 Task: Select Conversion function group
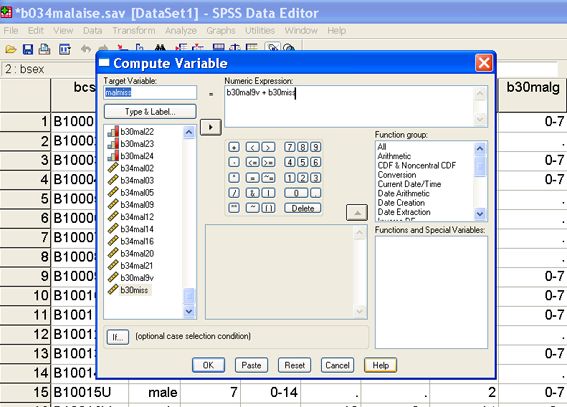click(397, 175)
